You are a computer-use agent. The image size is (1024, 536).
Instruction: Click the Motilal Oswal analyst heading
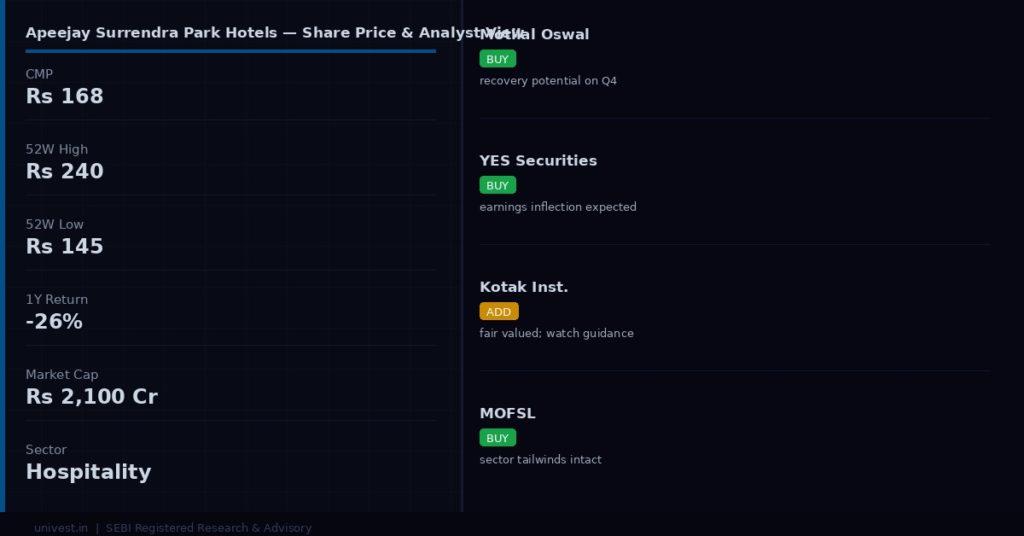[534, 34]
